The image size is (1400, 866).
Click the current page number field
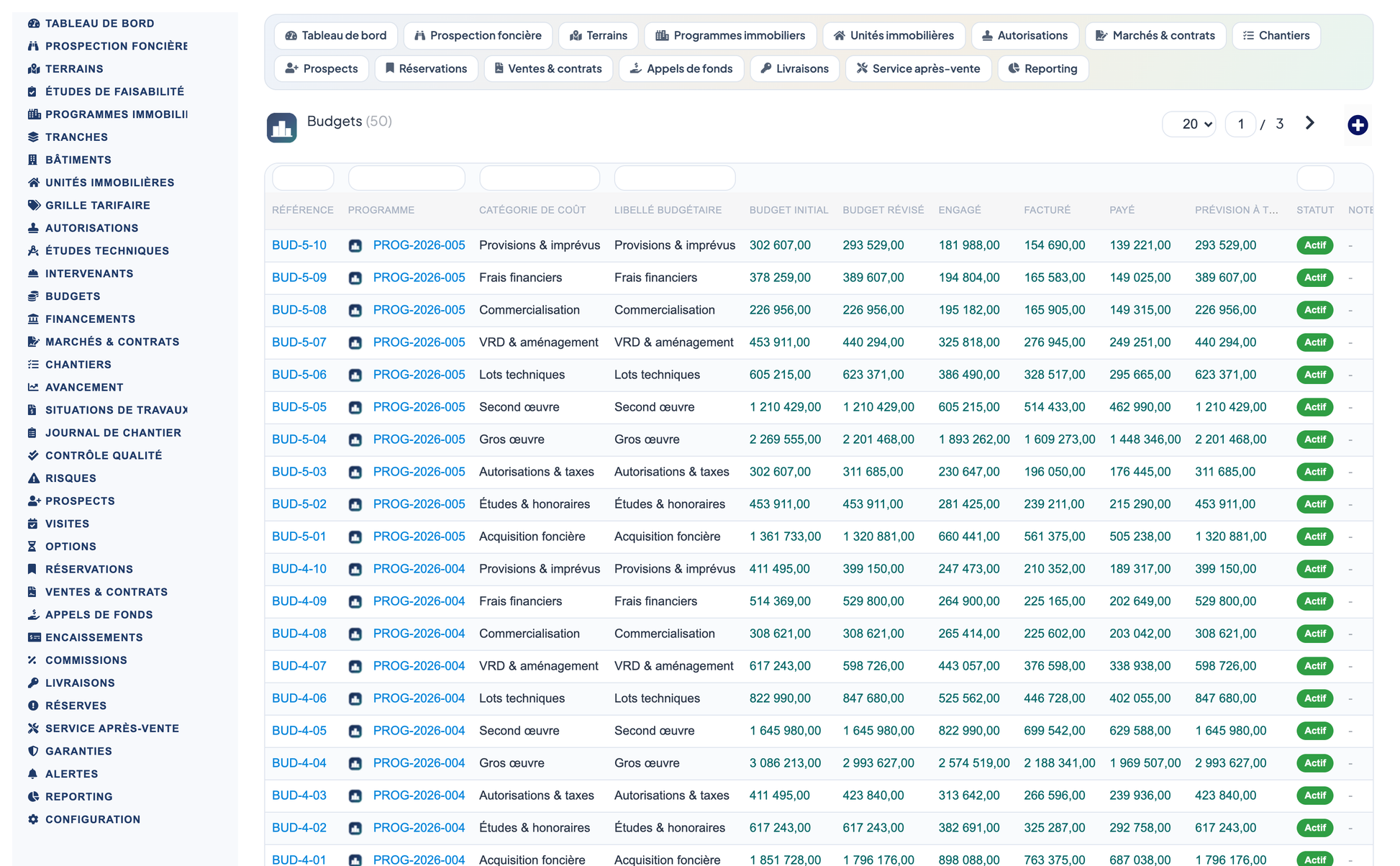[x=1240, y=124]
